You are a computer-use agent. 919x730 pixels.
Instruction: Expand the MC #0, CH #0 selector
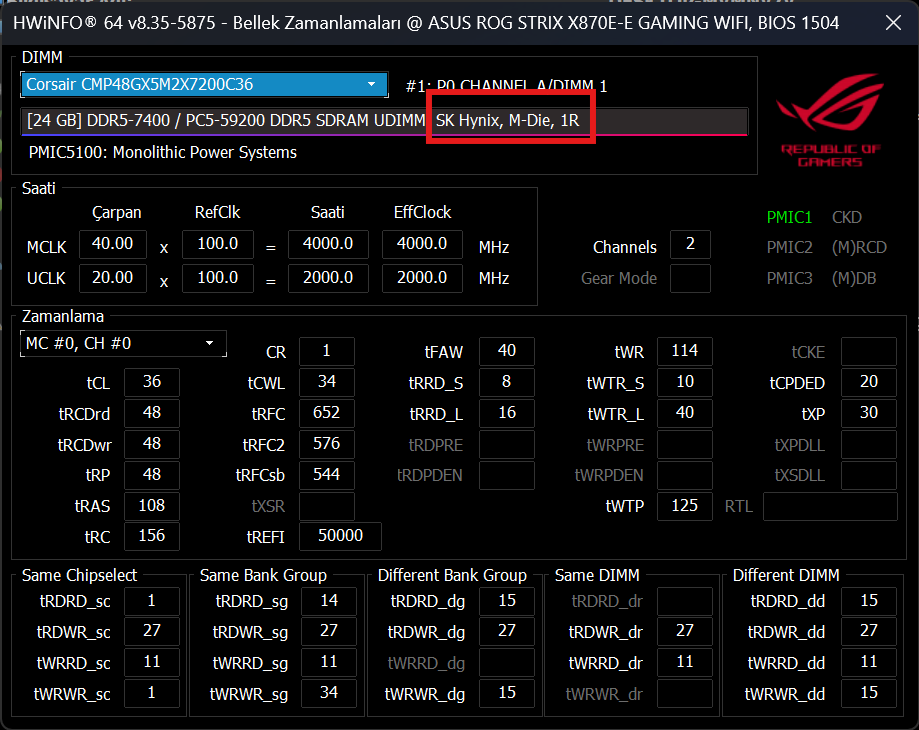click(x=123, y=343)
